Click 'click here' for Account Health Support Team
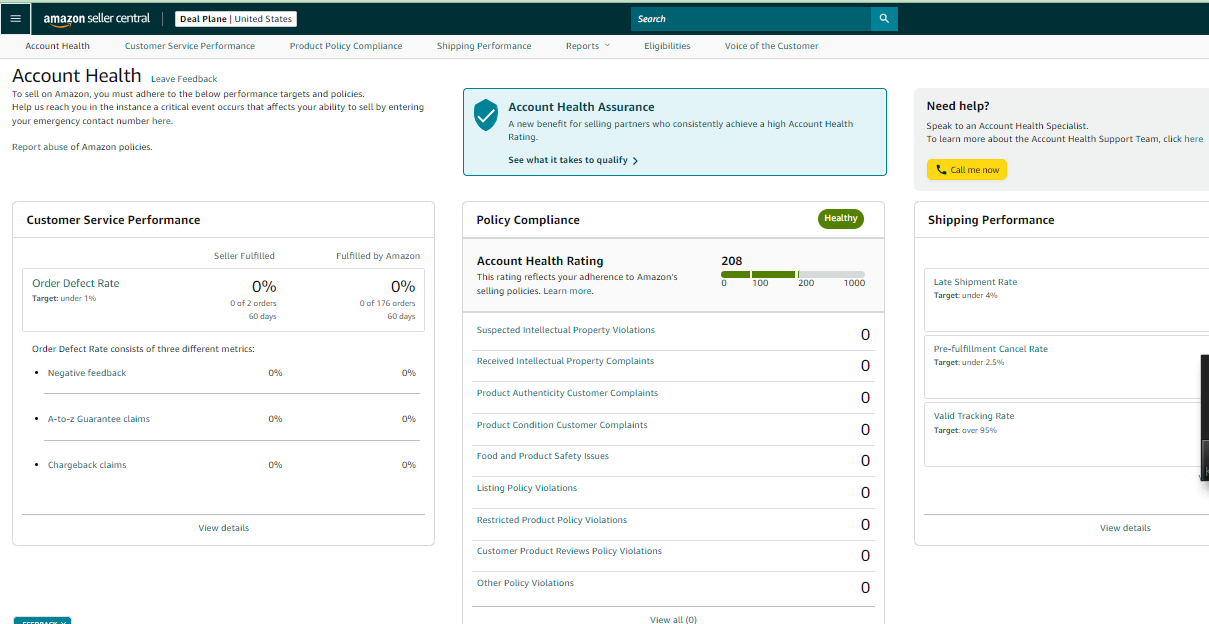Screen dimensions: 1209x624 (1183, 139)
